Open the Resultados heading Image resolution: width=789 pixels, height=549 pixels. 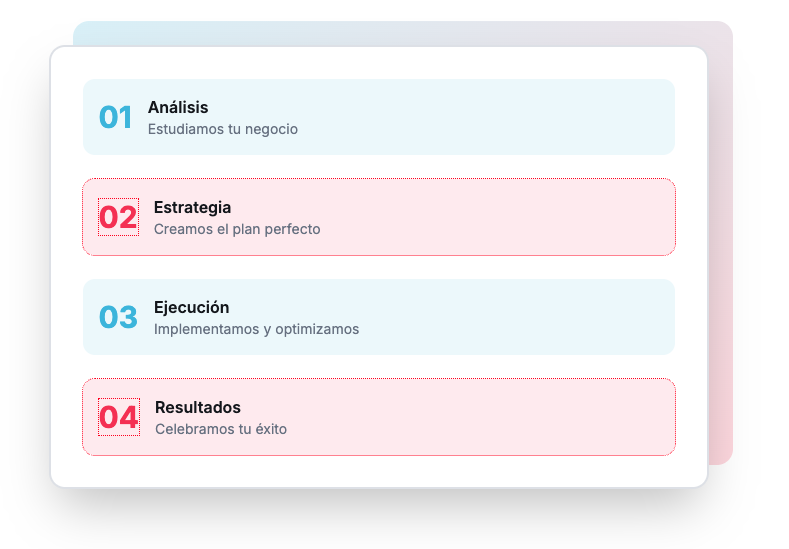[197, 407]
